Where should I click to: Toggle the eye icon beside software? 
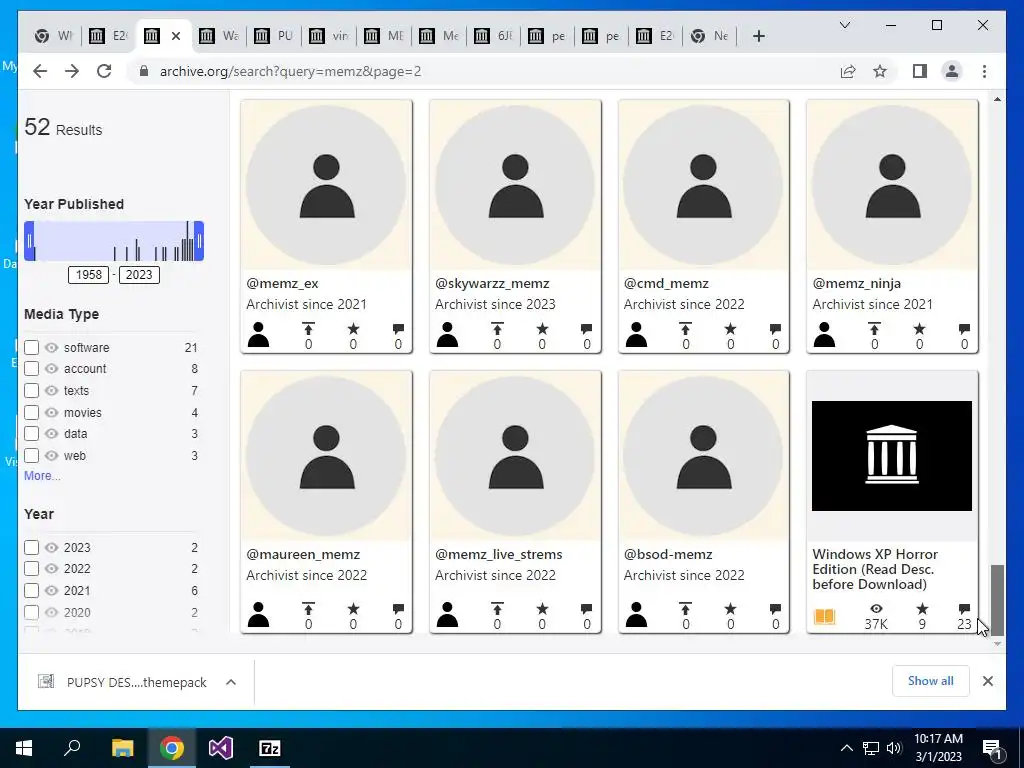coord(52,347)
